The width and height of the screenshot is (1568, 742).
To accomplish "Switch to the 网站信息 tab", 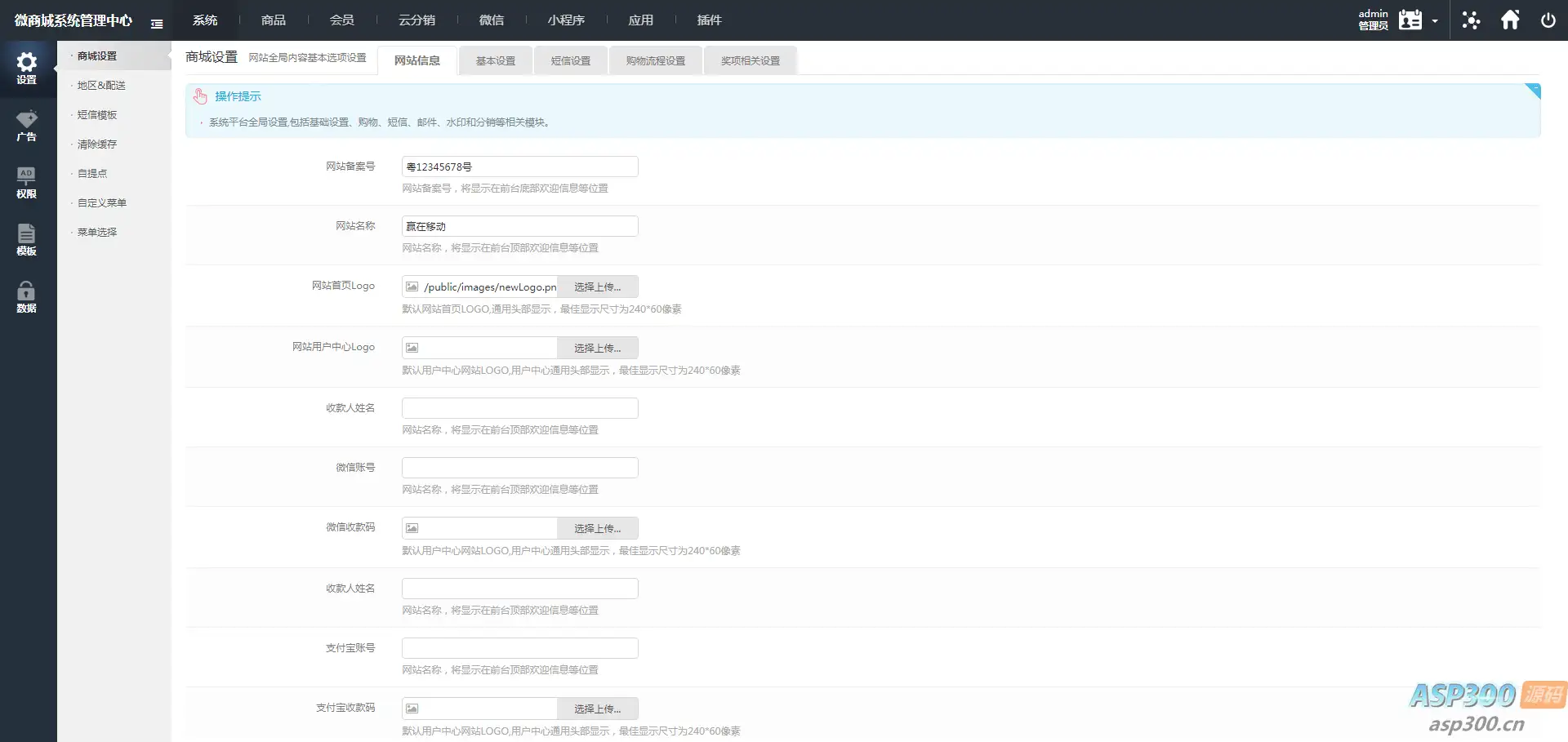I will [x=417, y=60].
